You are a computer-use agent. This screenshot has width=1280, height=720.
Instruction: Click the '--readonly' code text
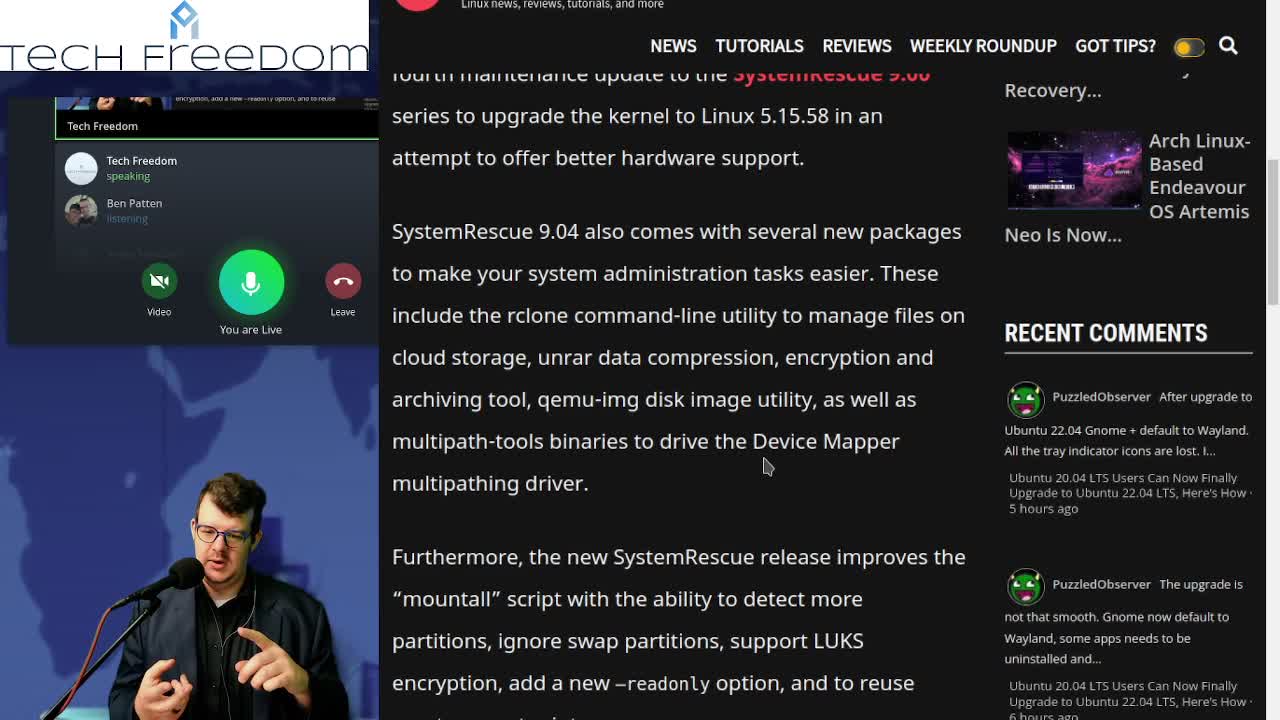(662, 684)
